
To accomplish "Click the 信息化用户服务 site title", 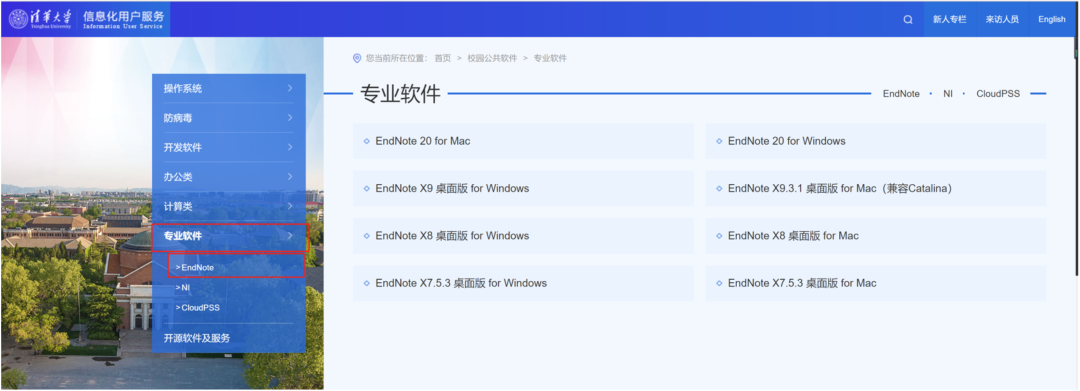I will pyautogui.click(x=123, y=19).
